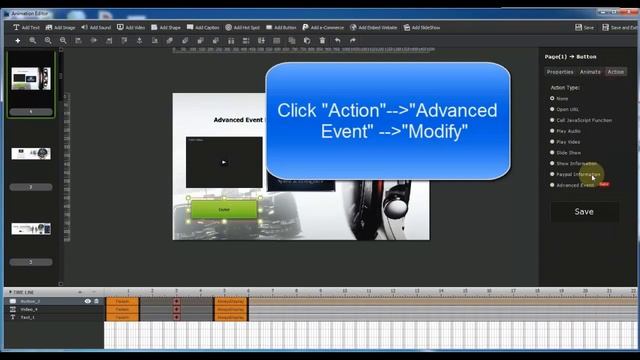Collapse the TIME LINE panel triangle
Image resolution: width=640 pixels, height=360 pixels.
coord(10,292)
